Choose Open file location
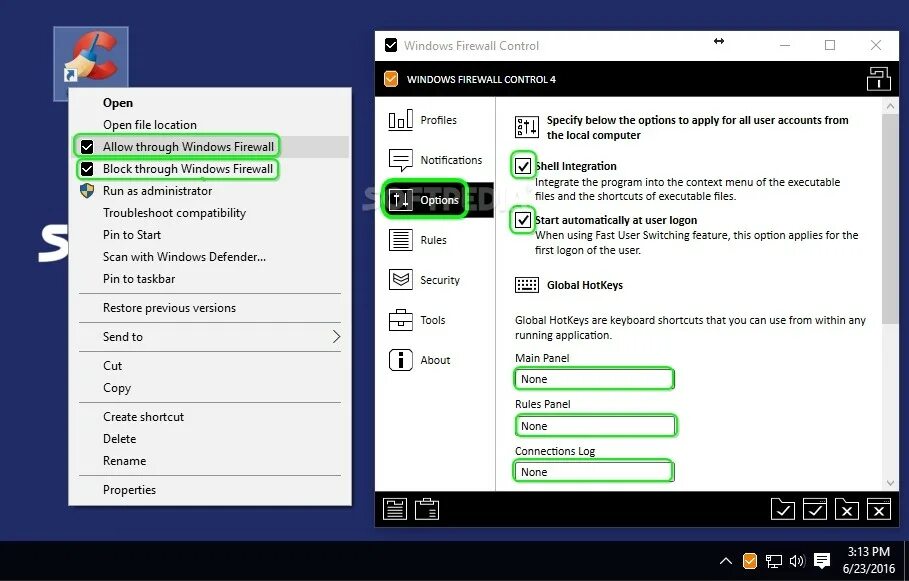 coord(210,125)
